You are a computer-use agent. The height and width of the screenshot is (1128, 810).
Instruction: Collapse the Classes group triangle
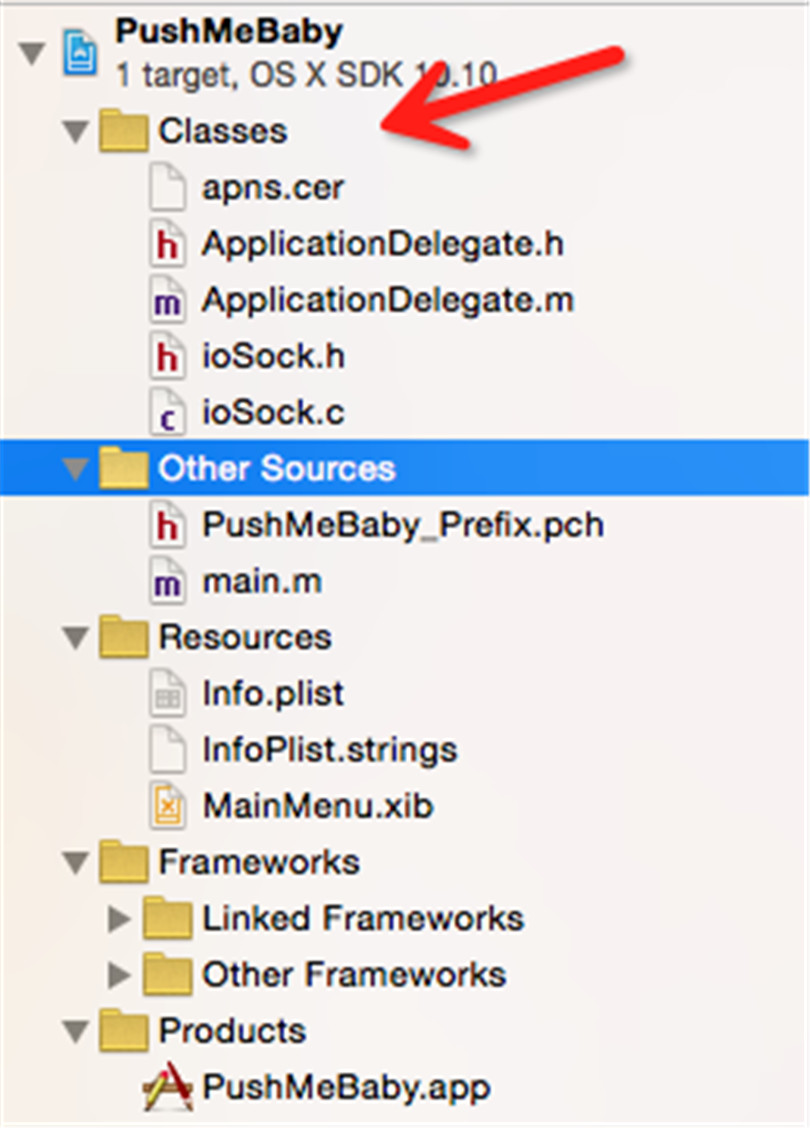point(74,132)
